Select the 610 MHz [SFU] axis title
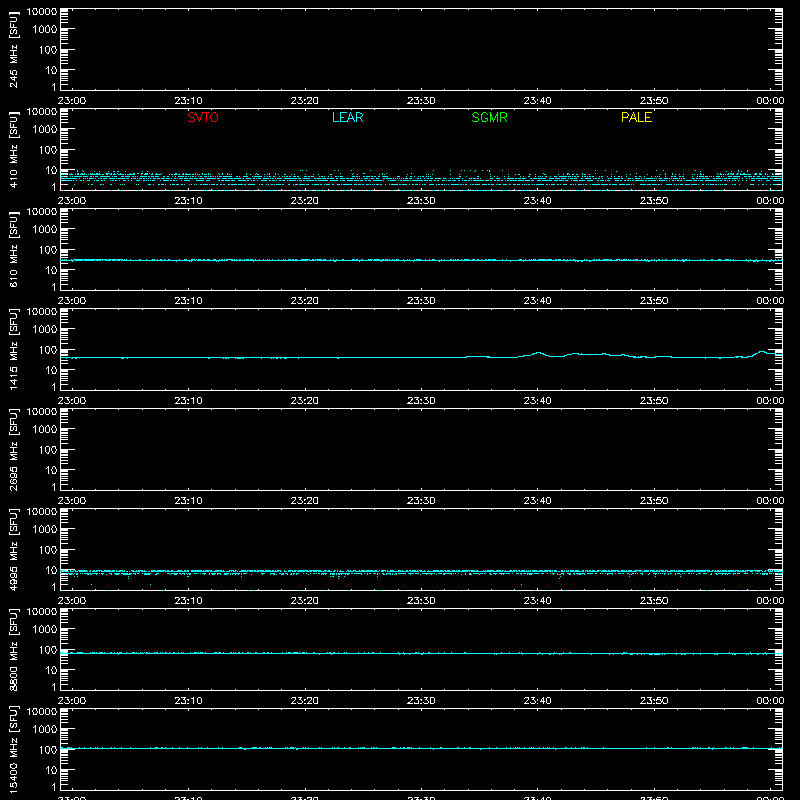This screenshot has width=800, height=800. click(13, 249)
